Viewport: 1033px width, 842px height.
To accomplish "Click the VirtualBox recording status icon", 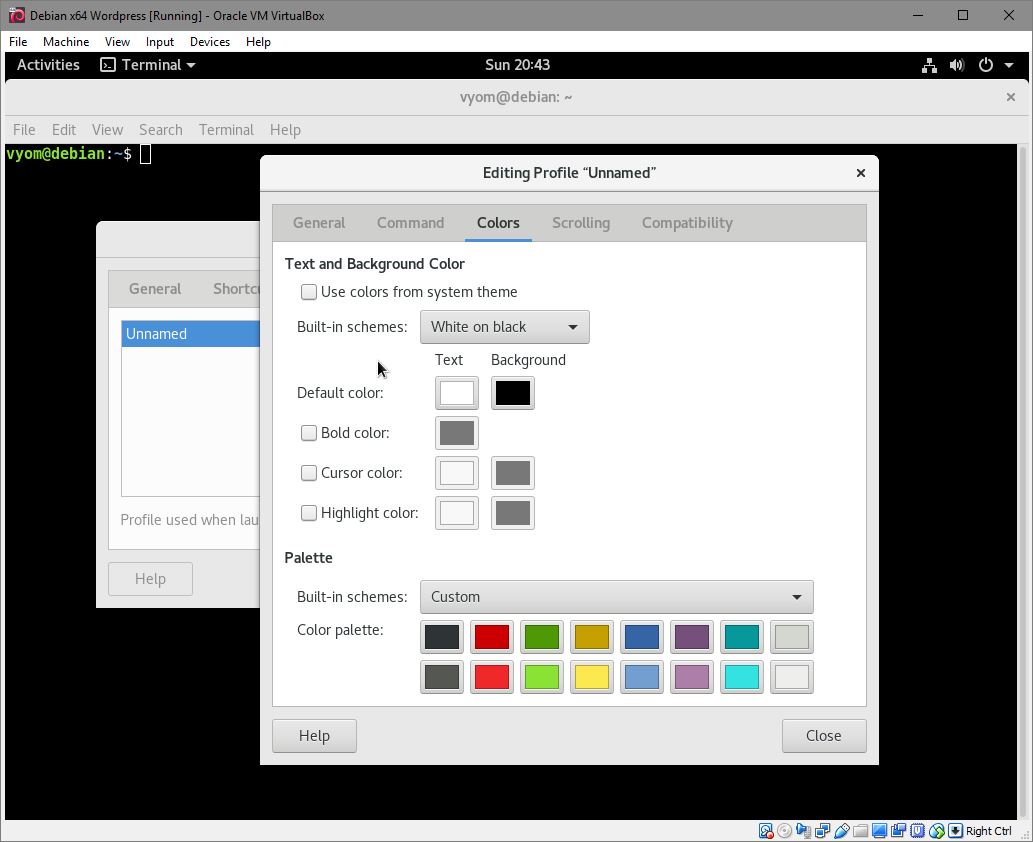I will click(898, 831).
